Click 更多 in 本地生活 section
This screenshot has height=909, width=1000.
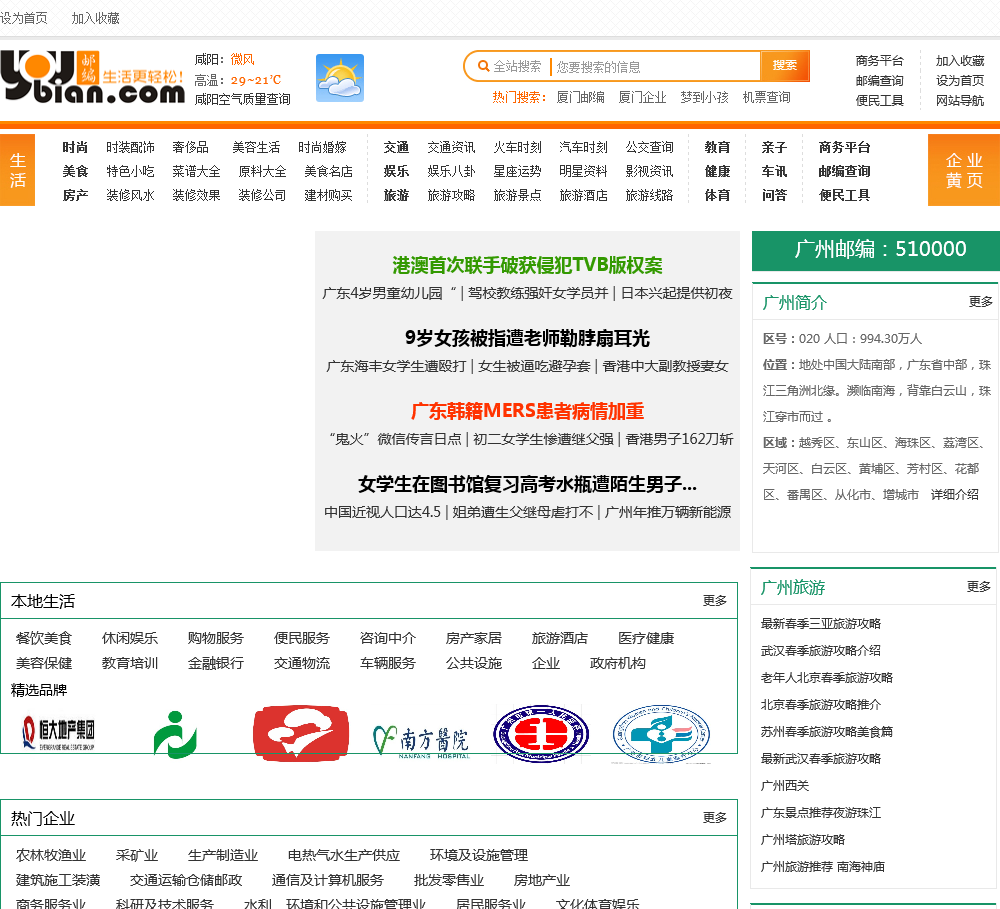(714, 600)
